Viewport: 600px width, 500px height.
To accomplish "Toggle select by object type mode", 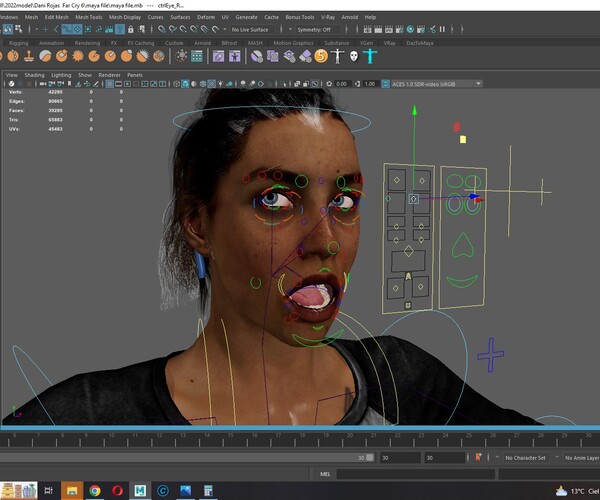I will pos(8,29).
